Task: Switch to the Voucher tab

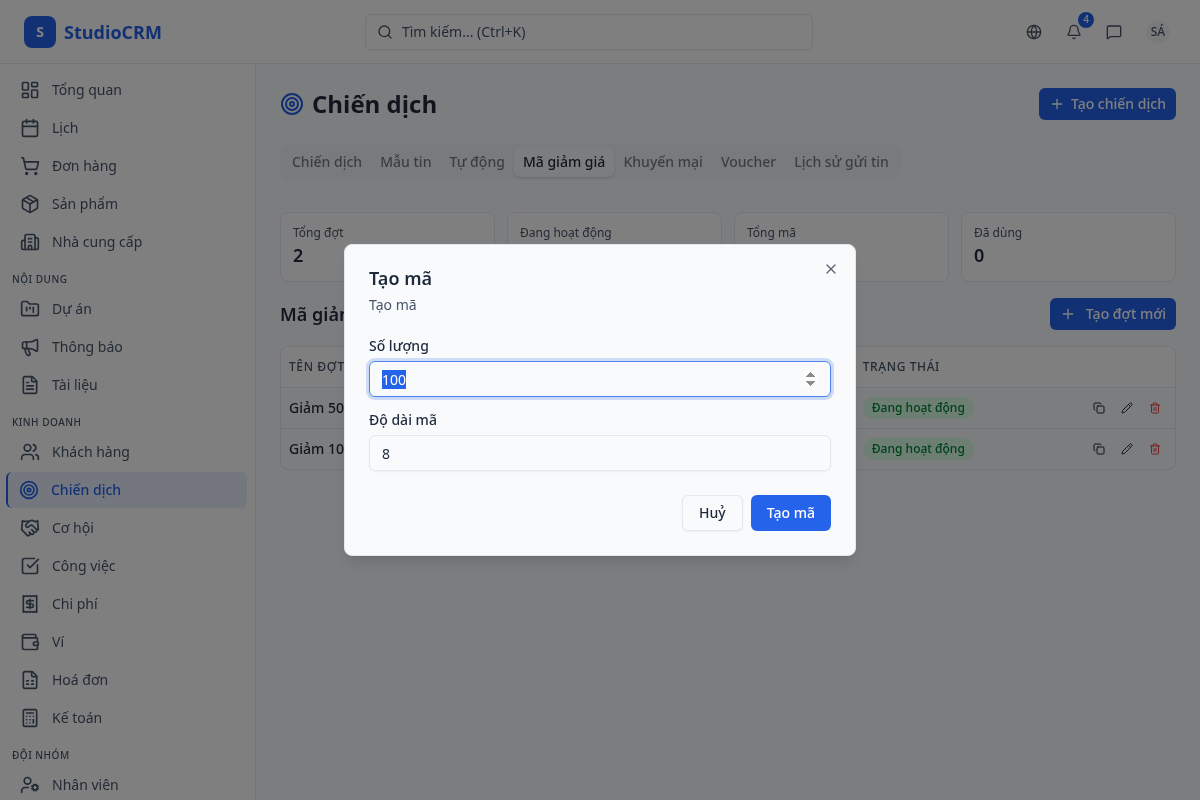Action: (x=748, y=162)
